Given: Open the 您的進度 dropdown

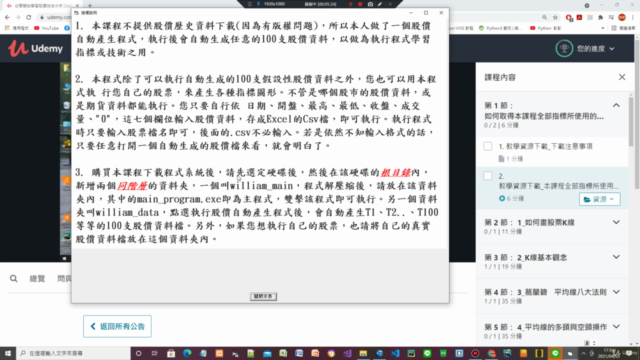Looking at the screenshot, I should pyautogui.click(x=595, y=49).
